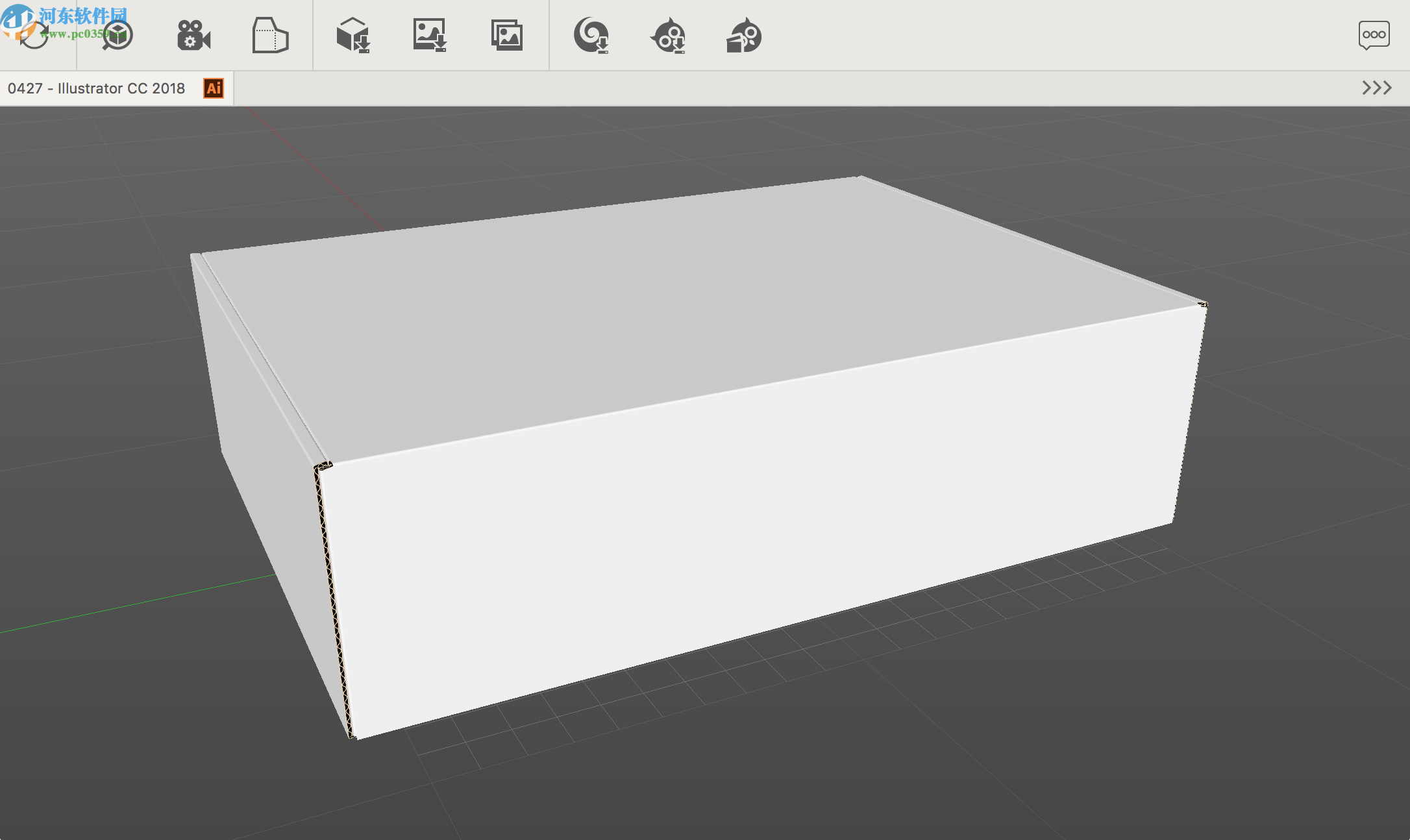This screenshot has width=1410, height=840.
Task: Select the 0427 - Illustrator CC 2018 tab
Action: [97, 88]
